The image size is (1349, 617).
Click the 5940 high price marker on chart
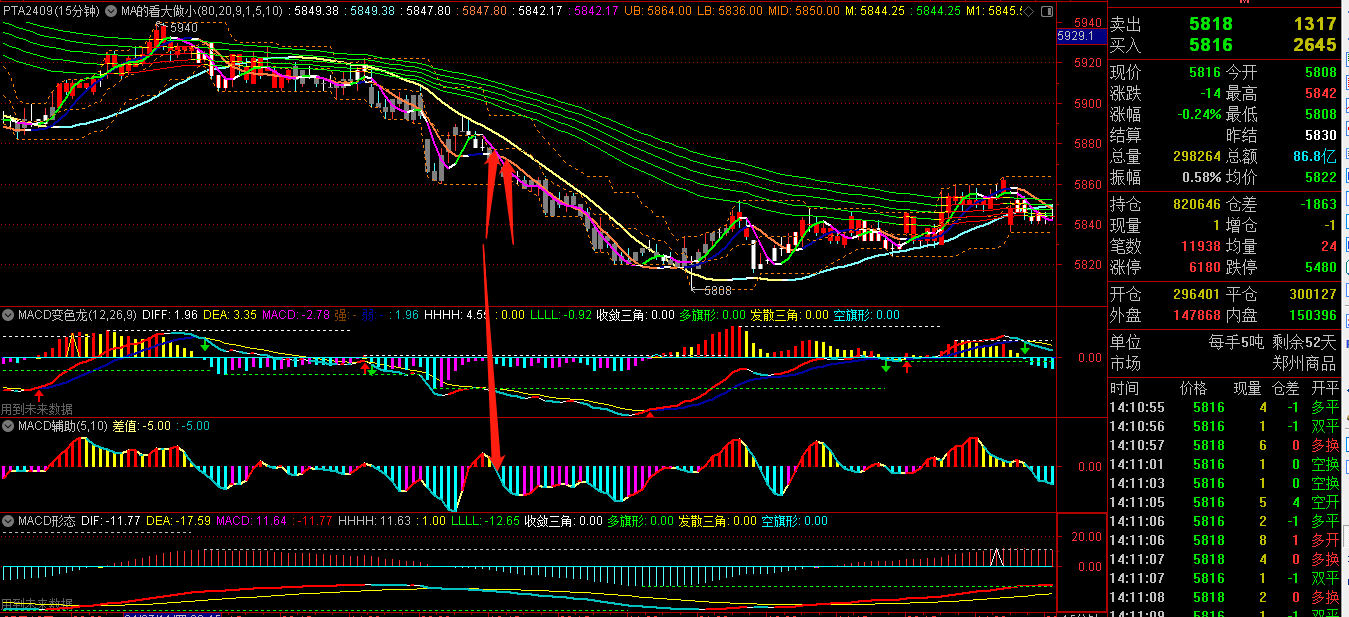[183, 28]
